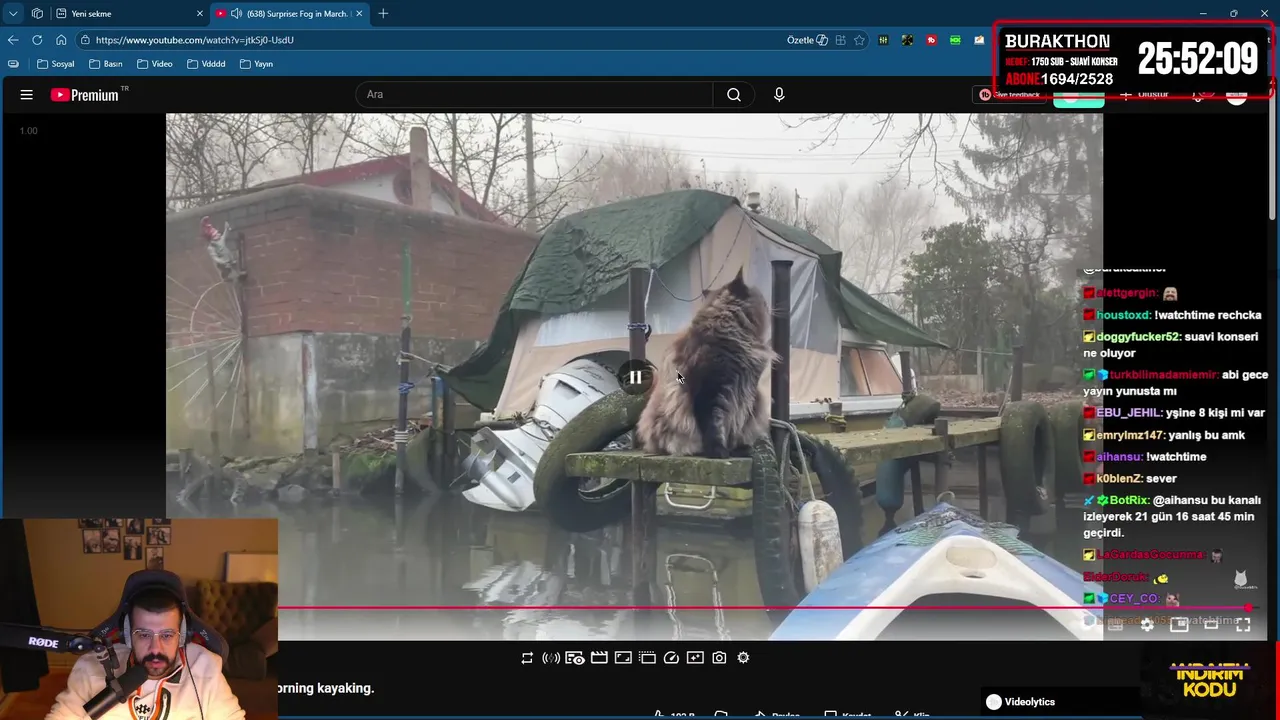The width and height of the screenshot is (1280, 720).
Task: Click the screen-with-eye icon below the player
Action: point(575,658)
